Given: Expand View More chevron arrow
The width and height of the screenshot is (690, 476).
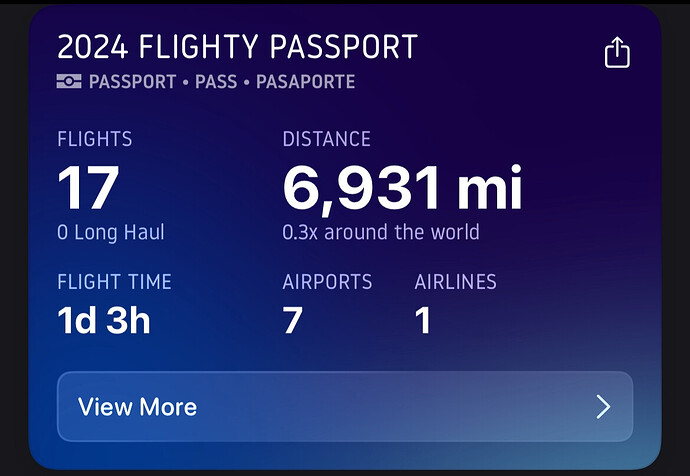Looking at the screenshot, I should tap(603, 406).
